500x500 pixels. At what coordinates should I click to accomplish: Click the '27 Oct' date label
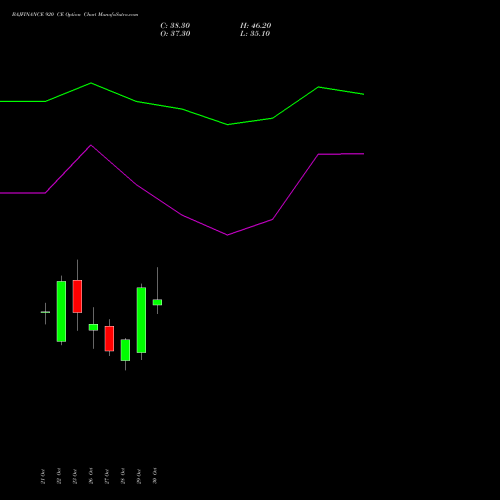pos(107,476)
